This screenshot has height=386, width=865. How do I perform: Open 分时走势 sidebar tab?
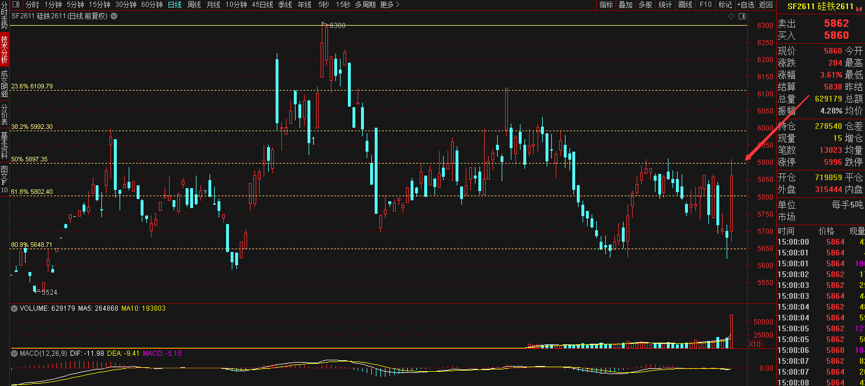[4, 16]
